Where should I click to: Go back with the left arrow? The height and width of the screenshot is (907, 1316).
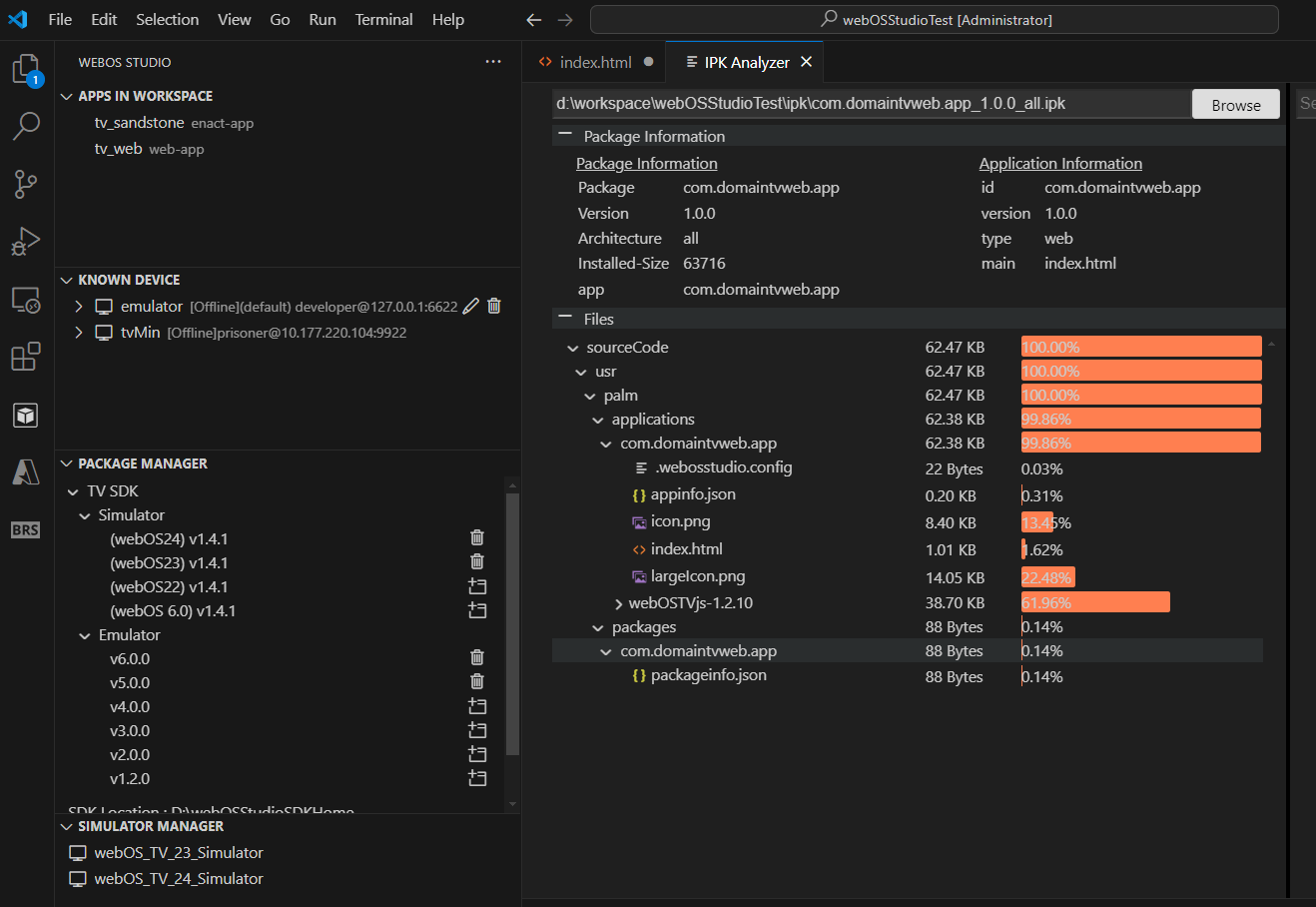(534, 20)
